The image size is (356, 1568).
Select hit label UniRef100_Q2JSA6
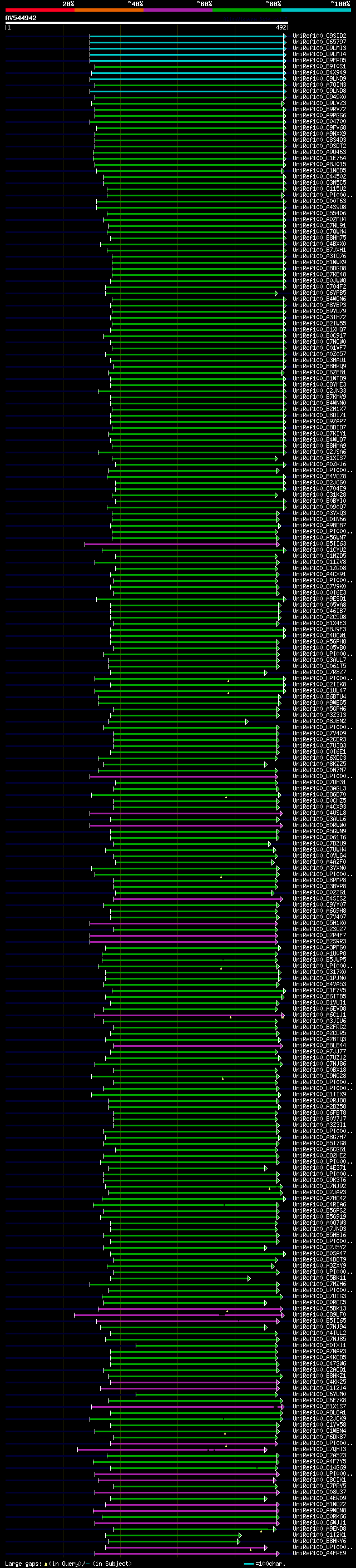click(x=319, y=452)
